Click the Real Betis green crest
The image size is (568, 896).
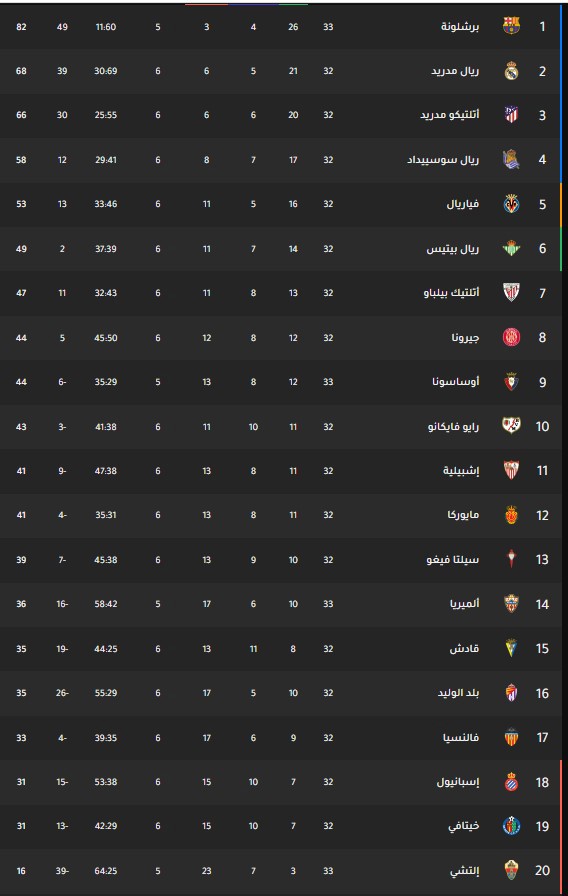511,249
